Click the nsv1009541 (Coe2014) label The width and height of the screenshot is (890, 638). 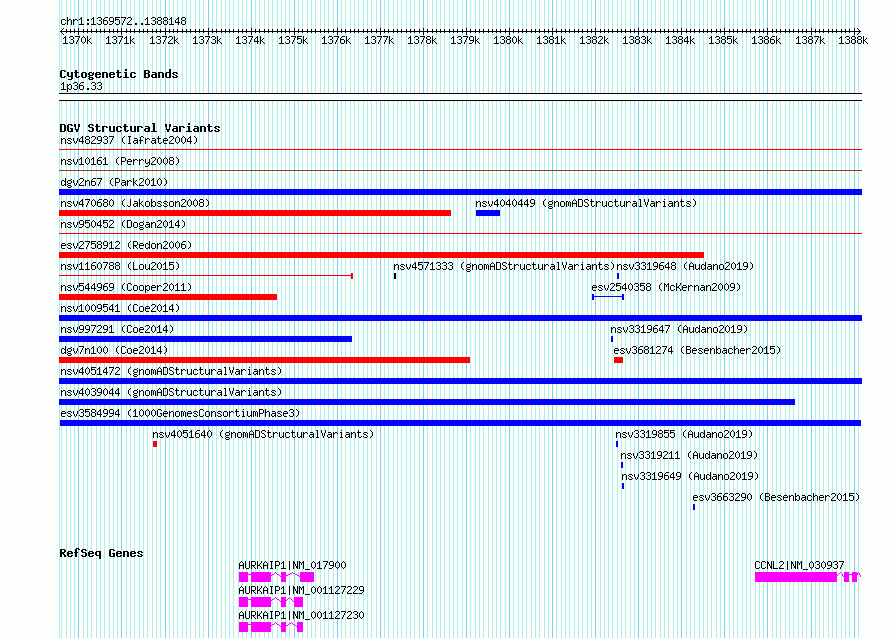[x=120, y=308]
